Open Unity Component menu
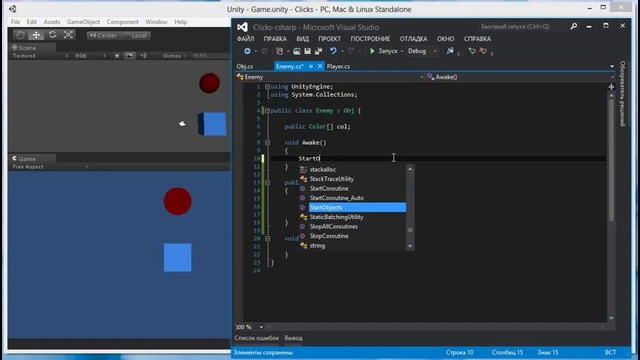640x360 pixels. 122,22
